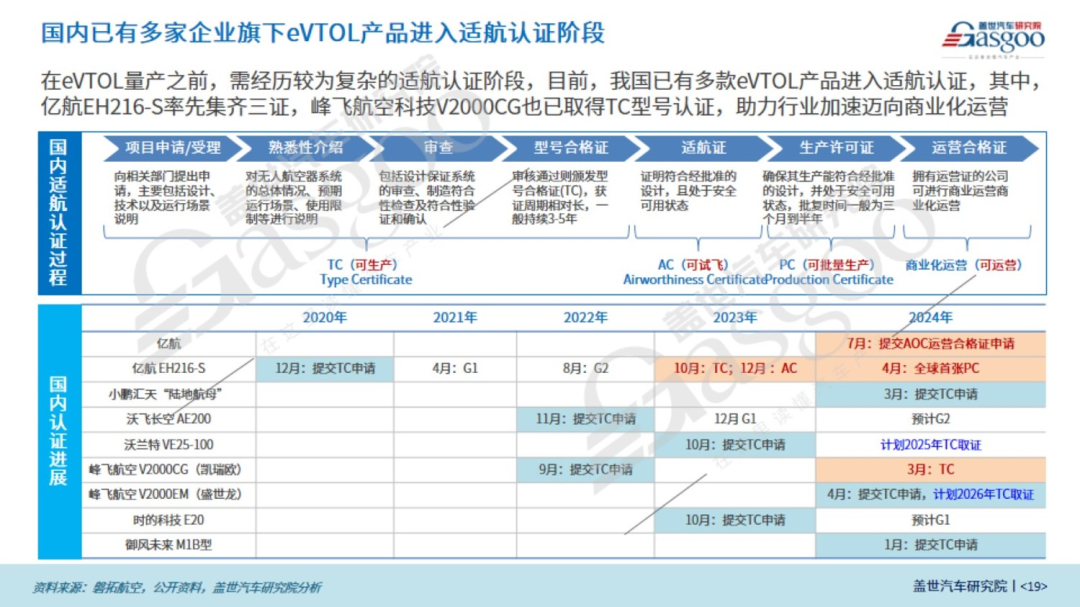
Task: Click the intro paragraph starting 在eVTOL量产之前
Action: 540,94
